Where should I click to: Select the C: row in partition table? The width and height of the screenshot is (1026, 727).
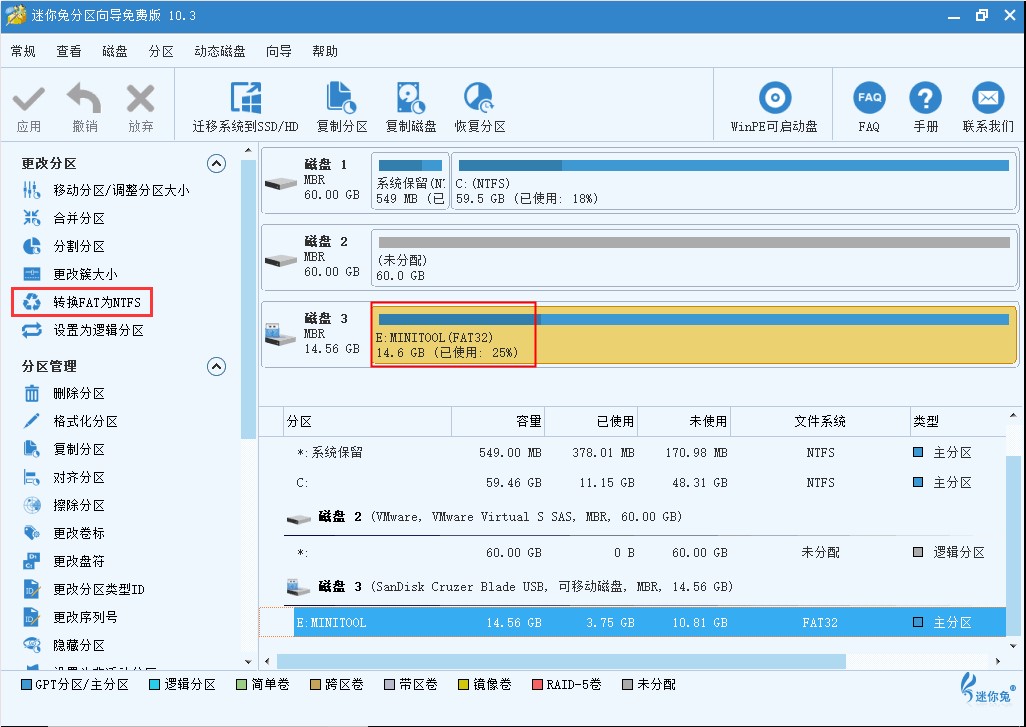645,482
